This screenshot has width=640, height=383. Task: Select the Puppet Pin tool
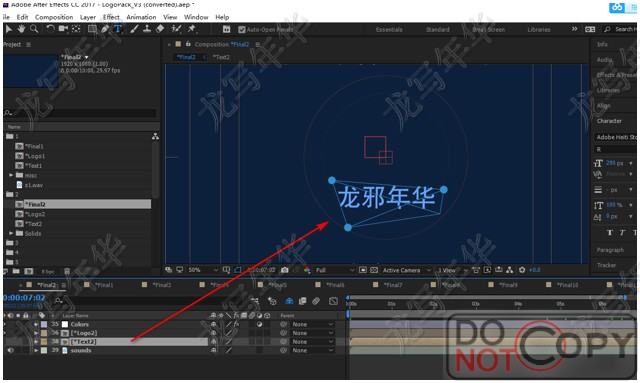coord(191,29)
